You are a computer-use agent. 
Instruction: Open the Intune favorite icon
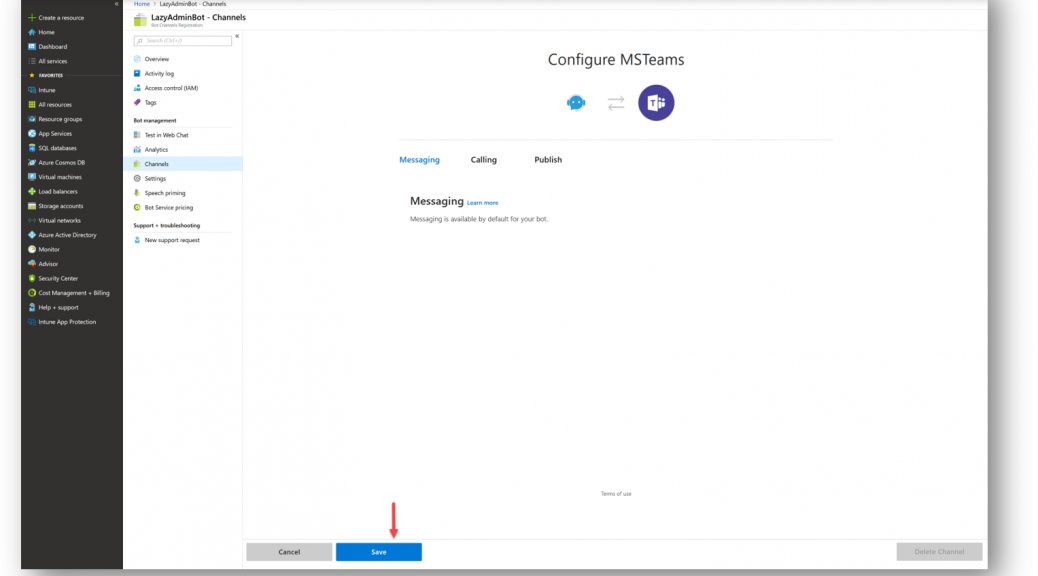point(32,90)
